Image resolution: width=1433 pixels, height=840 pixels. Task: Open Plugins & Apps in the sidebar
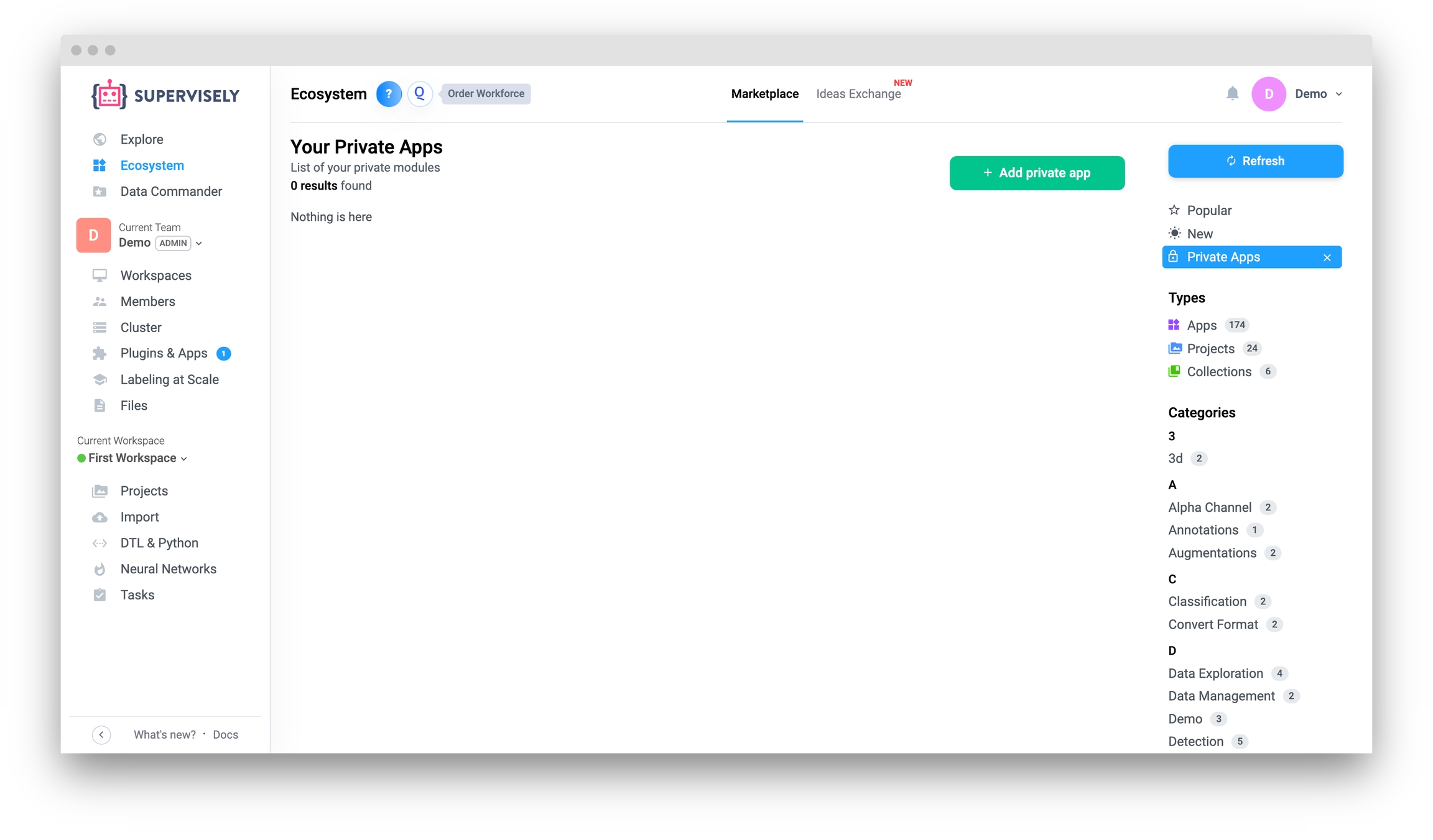pos(164,353)
